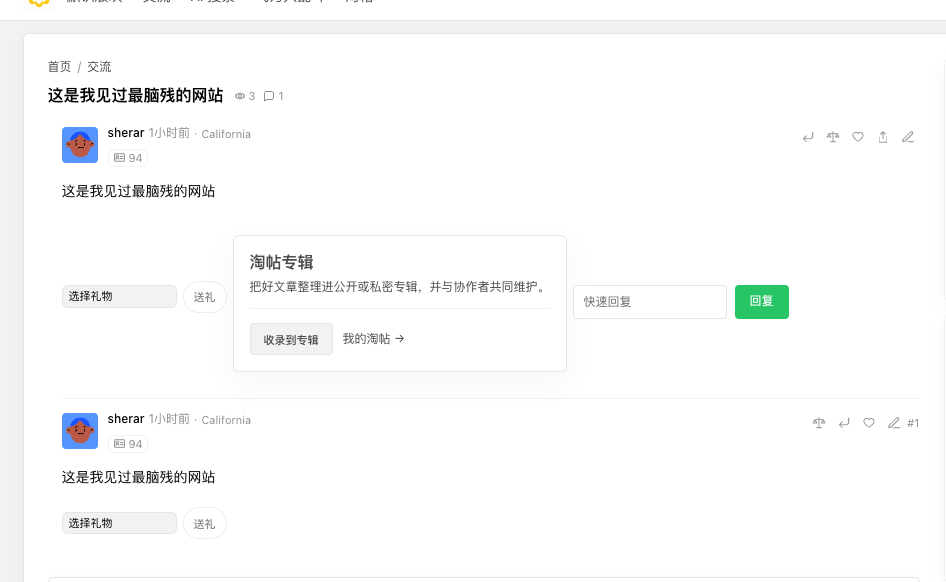
Task: Click the 淘帖专辑 popup heading
Action: pos(282,262)
